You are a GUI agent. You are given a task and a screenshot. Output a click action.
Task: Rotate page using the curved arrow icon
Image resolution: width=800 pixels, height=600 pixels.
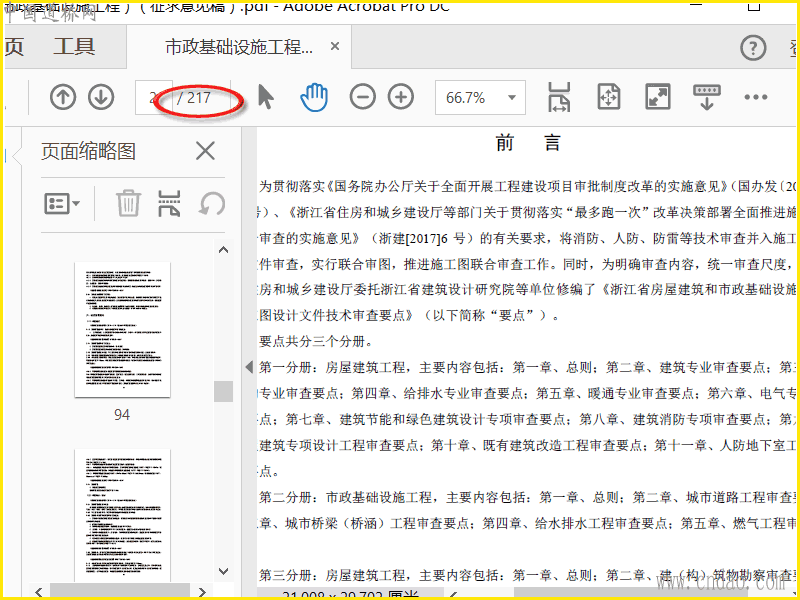[x=212, y=203]
